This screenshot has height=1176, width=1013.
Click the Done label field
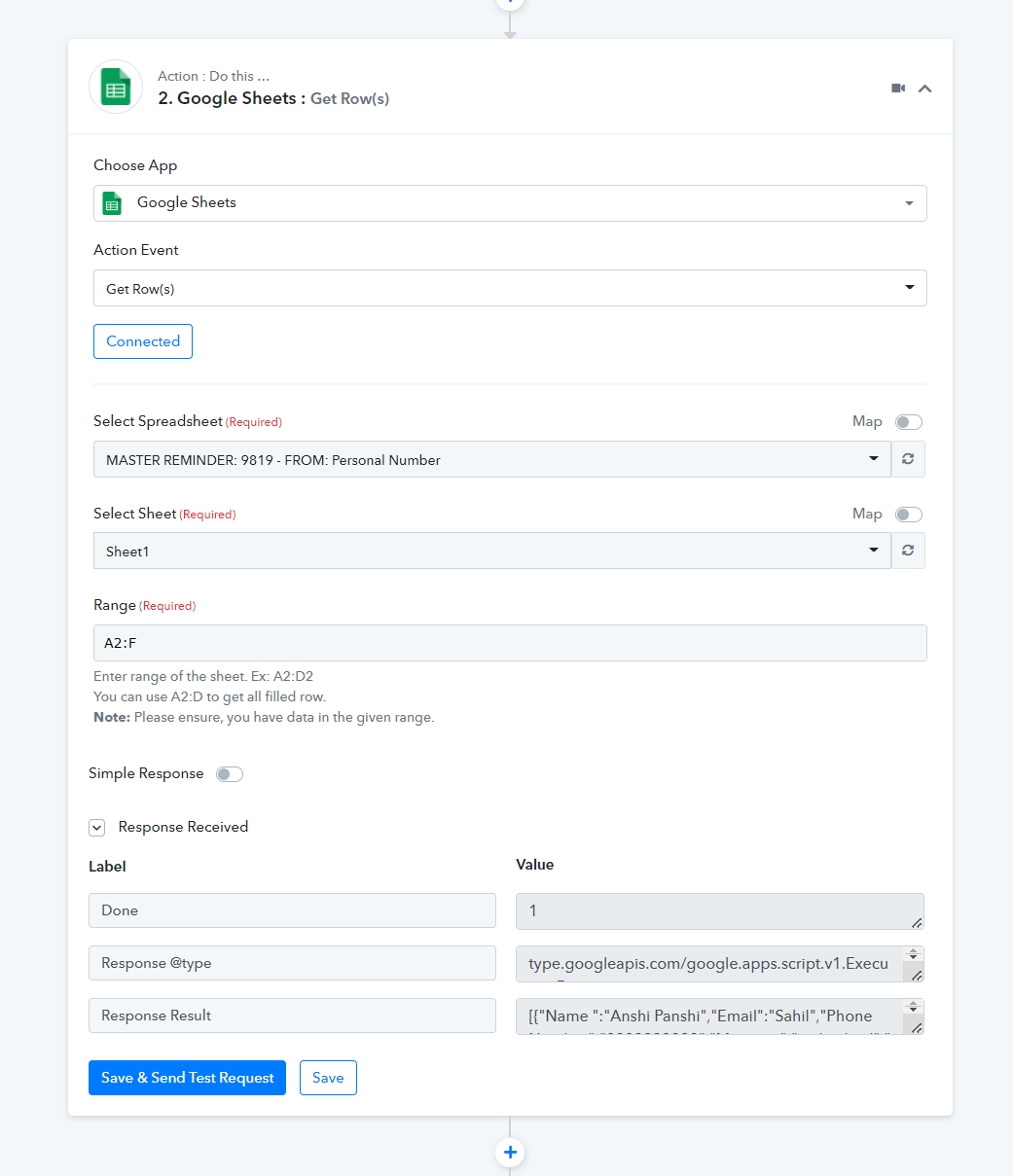tap(292, 910)
